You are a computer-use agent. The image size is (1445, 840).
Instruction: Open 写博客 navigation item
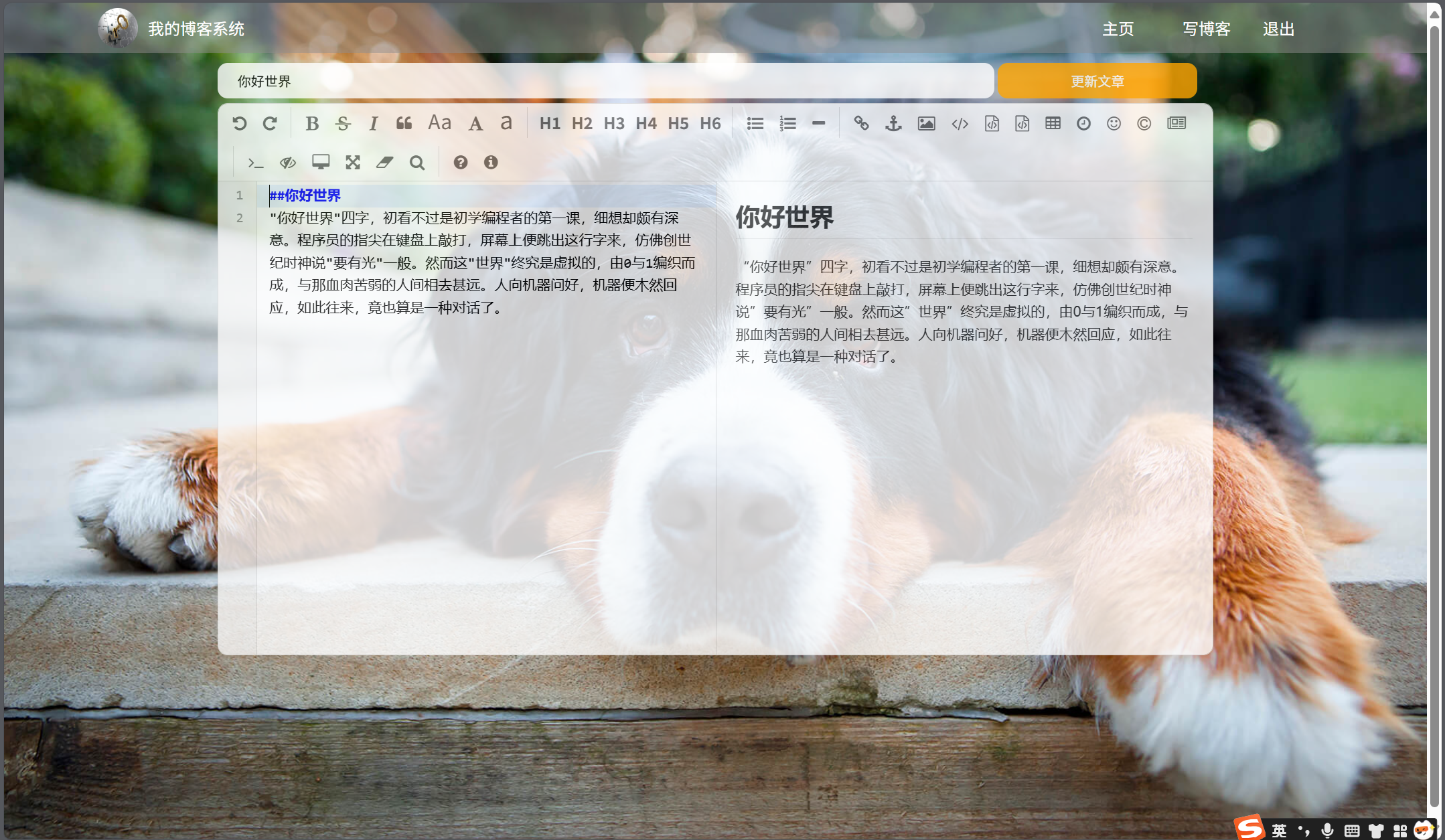tap(1206, 29)
